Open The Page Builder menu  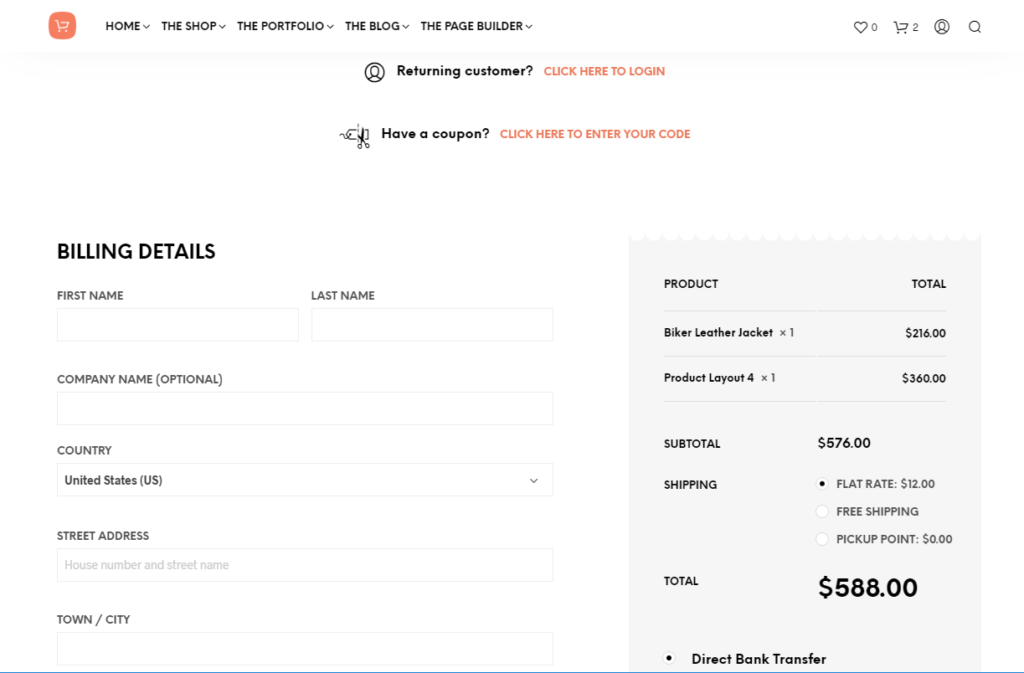476,26
